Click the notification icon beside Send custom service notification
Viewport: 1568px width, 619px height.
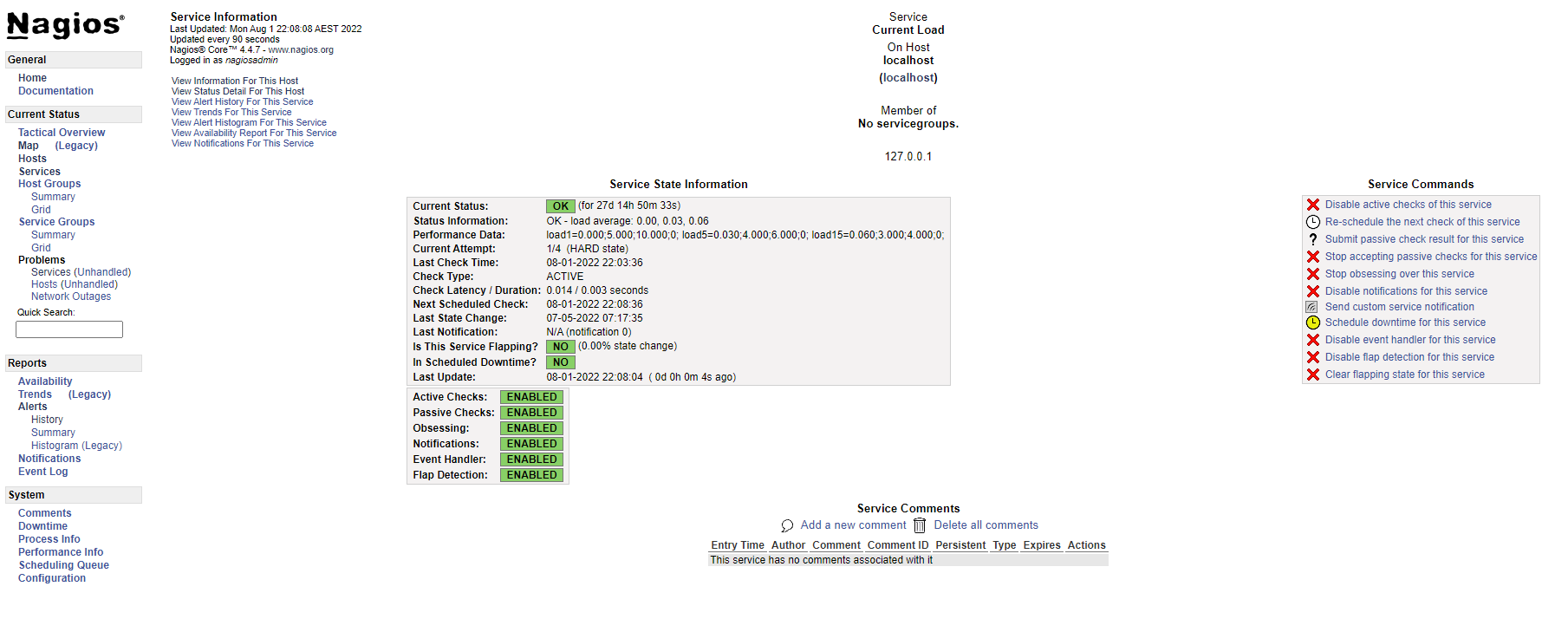[x=1312, y=307]
